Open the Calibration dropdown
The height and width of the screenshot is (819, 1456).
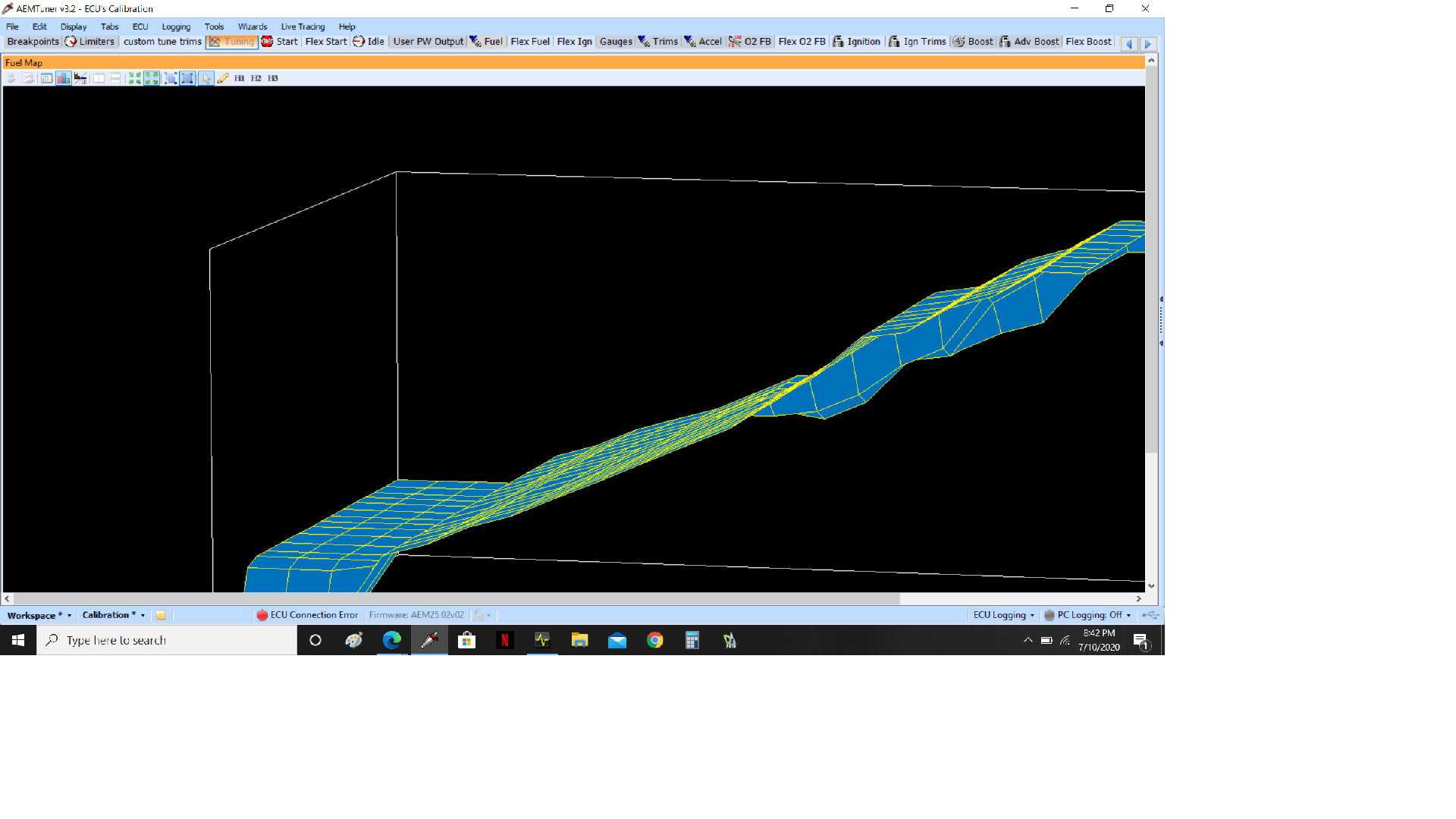tap(113, 615)
